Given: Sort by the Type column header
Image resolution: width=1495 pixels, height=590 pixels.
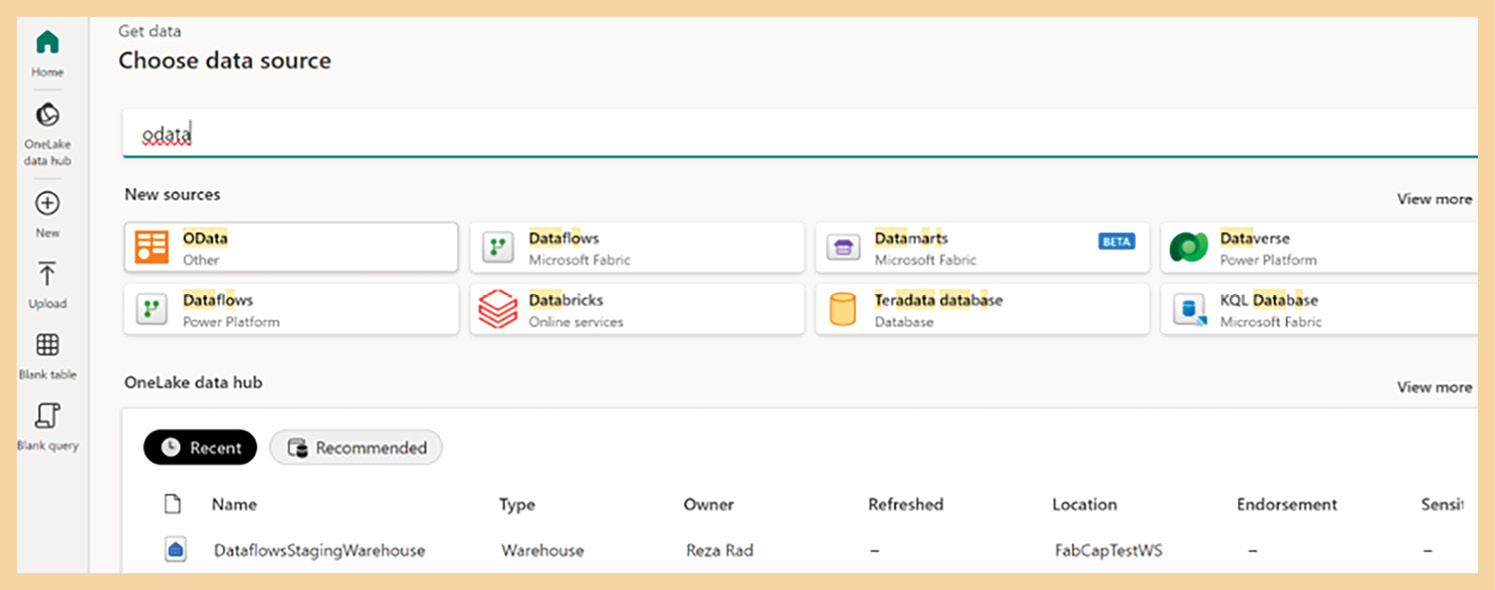Looking at the screenshot, I should (x=517, y=504).
